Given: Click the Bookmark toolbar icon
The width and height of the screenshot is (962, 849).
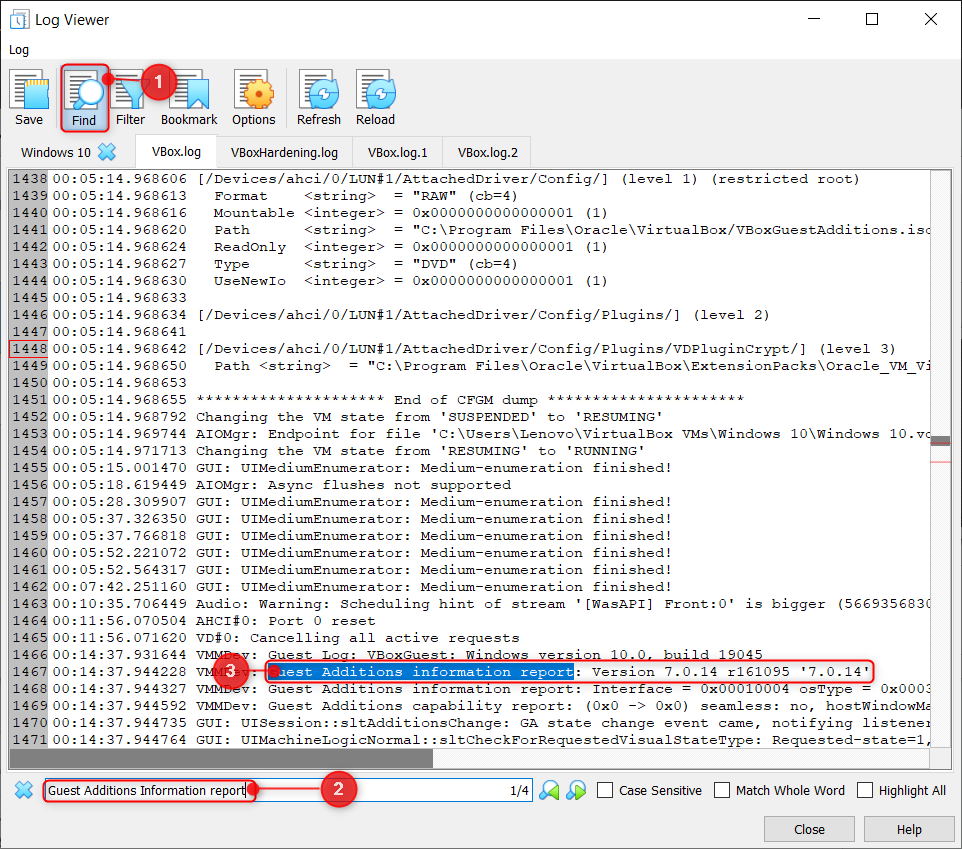Looking at the screenshot, I should (x=189, y=98).
